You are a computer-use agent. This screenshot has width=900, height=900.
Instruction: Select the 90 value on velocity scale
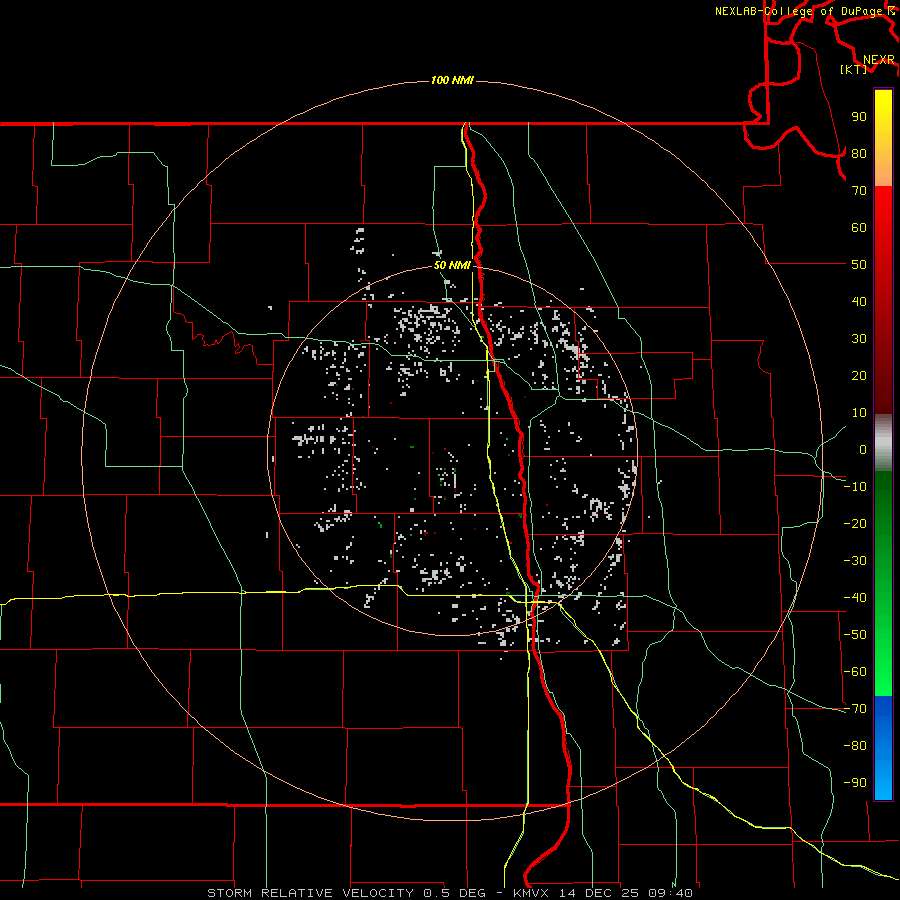click(859, 117)
